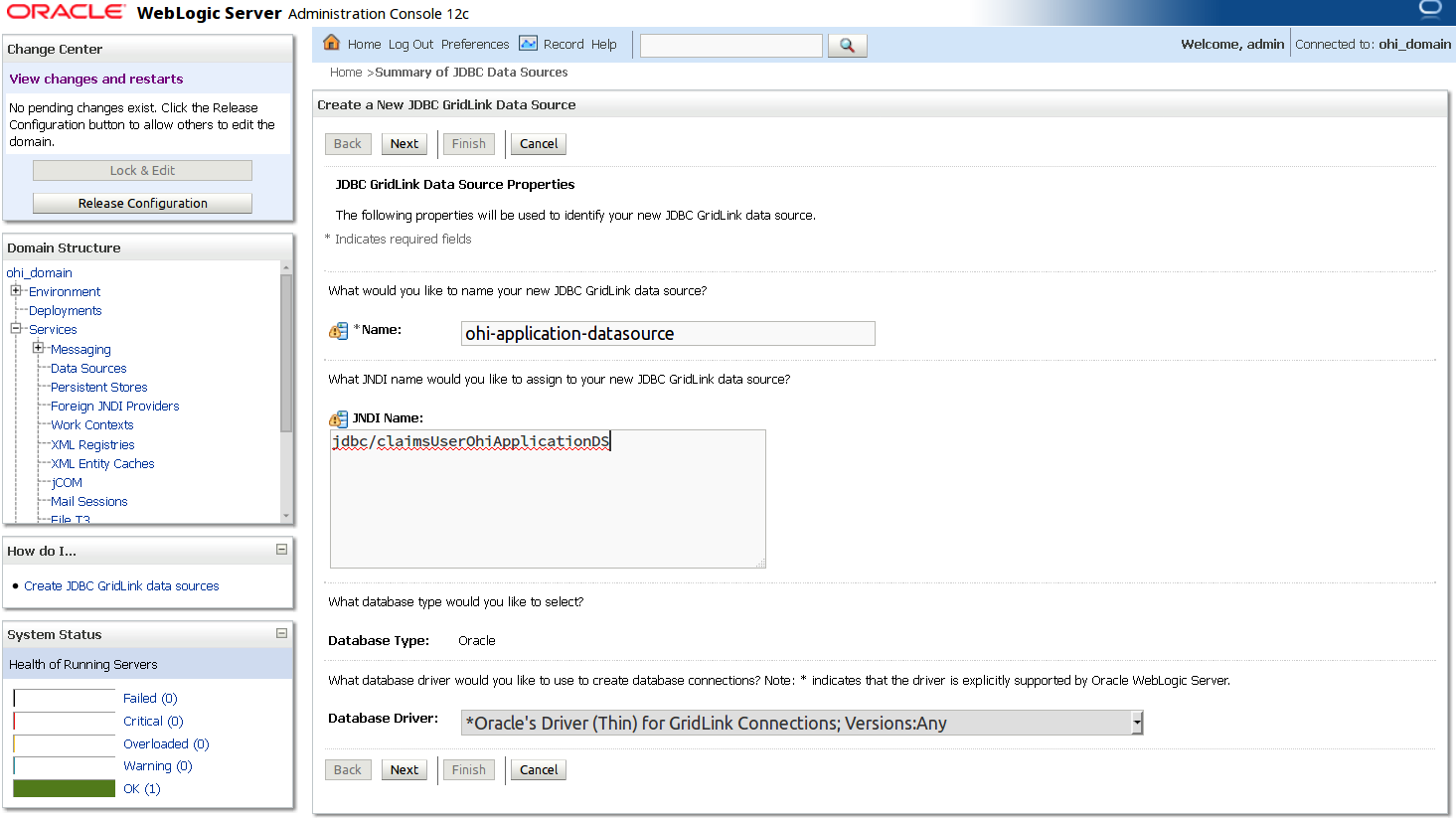Open Environment in Domain Structure
1456x820 pixels.
(x=65, y=292)
